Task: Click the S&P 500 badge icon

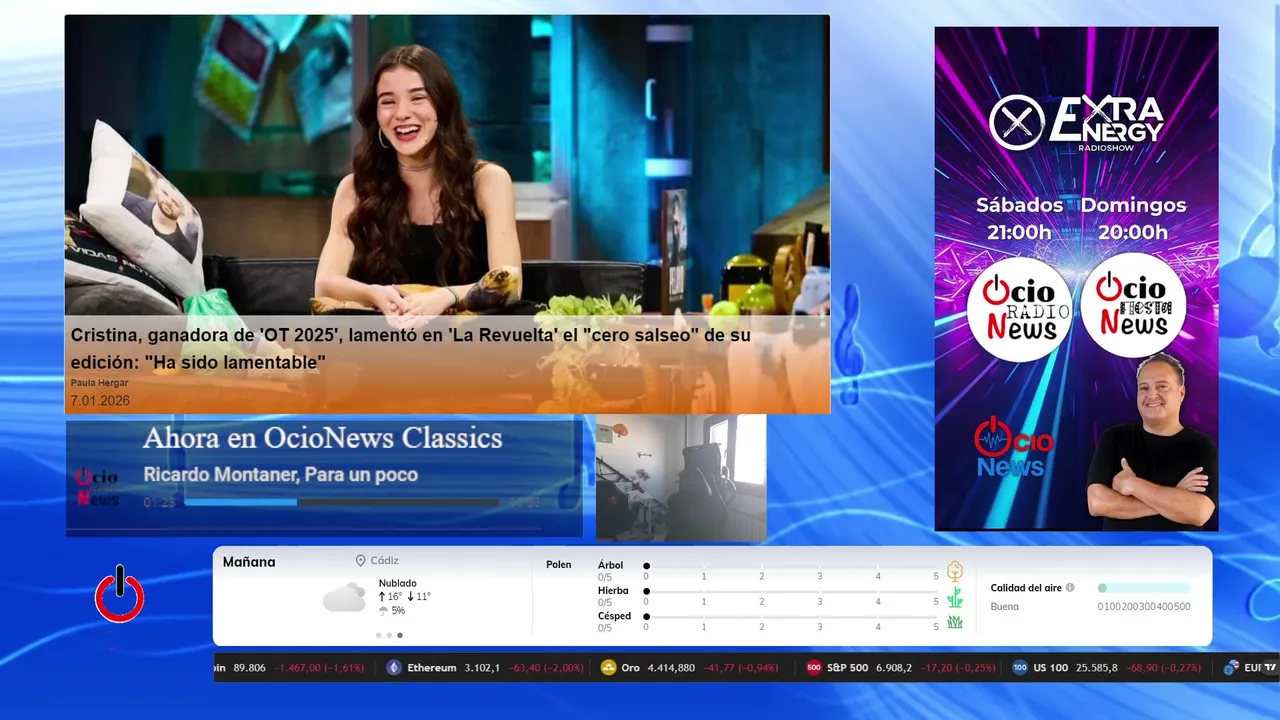Action: coord(814,668)
